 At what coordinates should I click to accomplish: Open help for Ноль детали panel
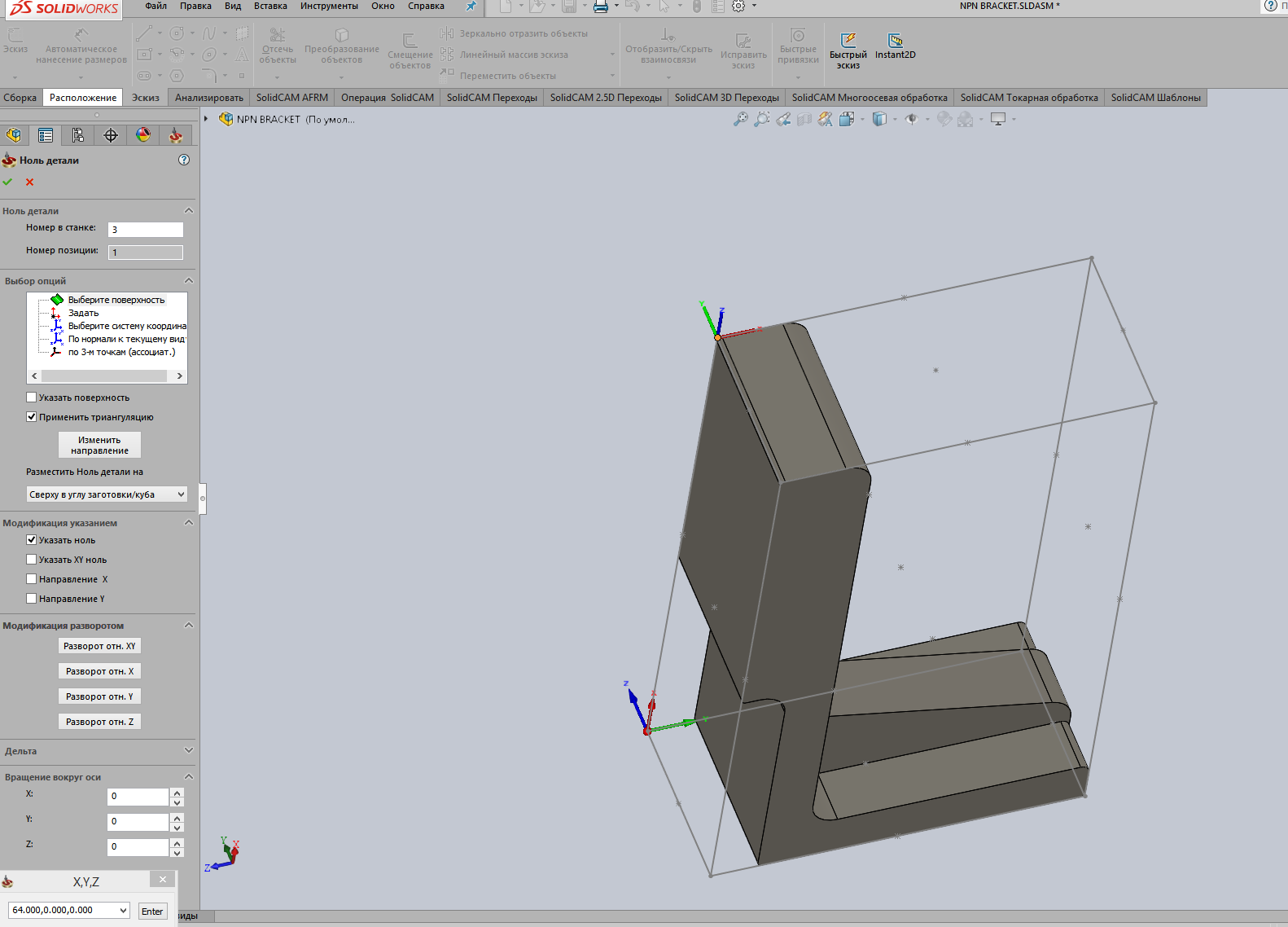184,160
